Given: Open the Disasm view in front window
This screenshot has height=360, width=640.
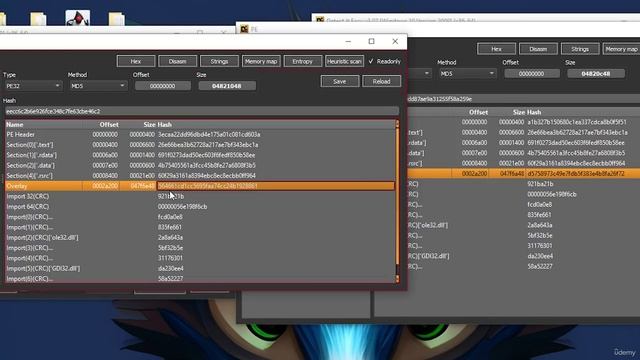Looking at the screenshot, I should [x=178, y=61].
